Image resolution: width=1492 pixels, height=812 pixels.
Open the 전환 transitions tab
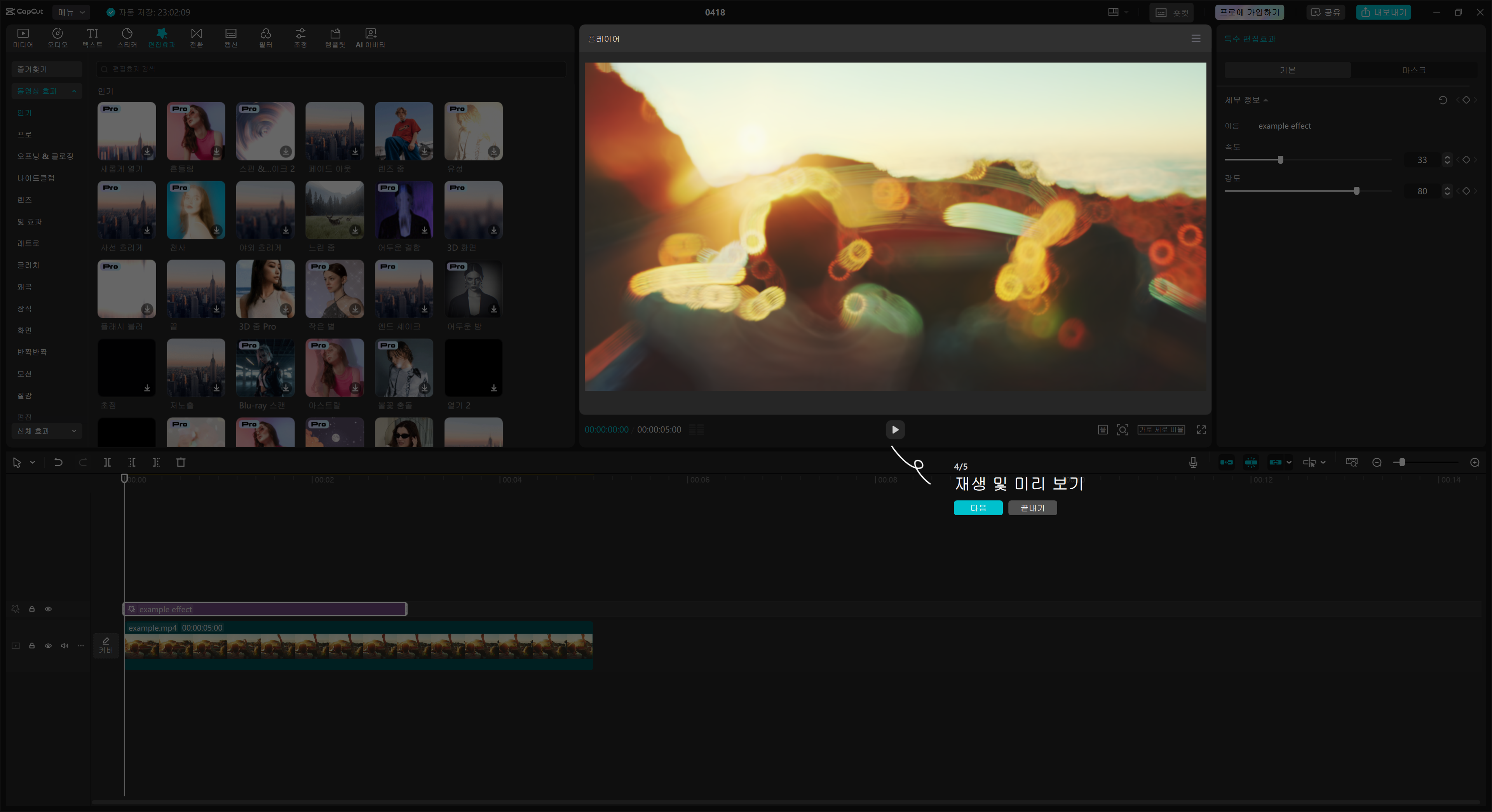click(x=196, y=38)
